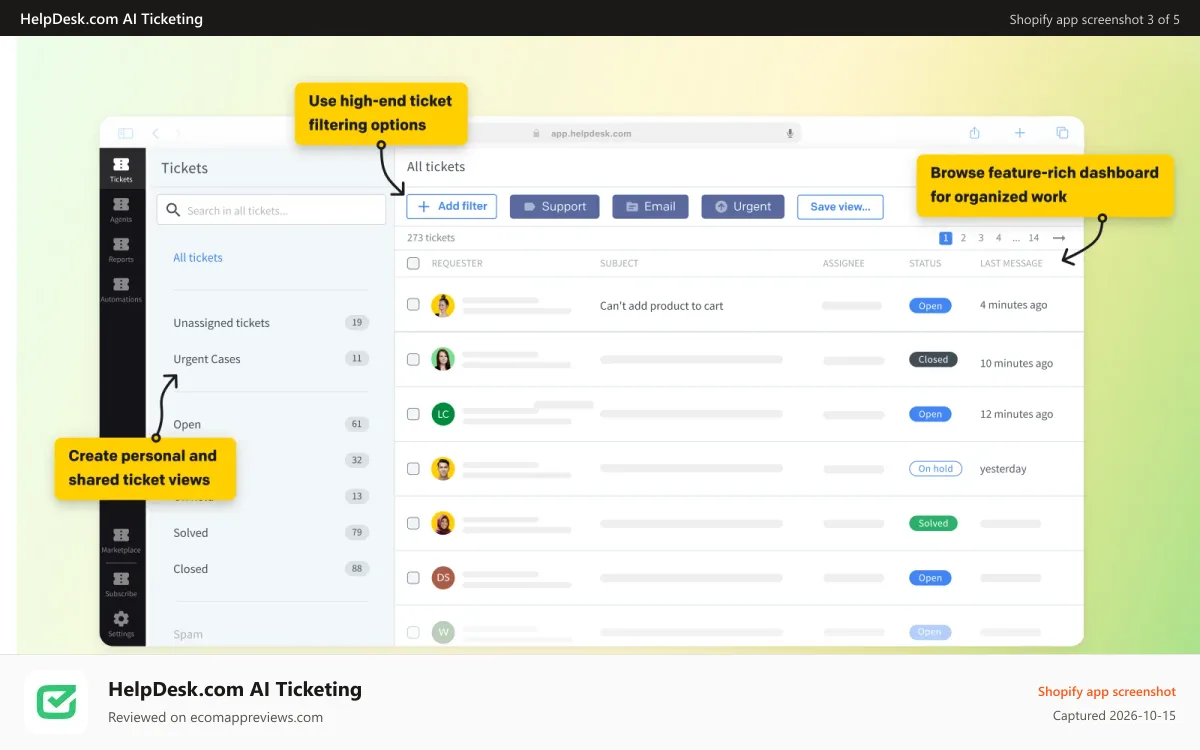Show browser tab overview icon
This screenshot has height=750, width=1200.
tap(1062, 133)
